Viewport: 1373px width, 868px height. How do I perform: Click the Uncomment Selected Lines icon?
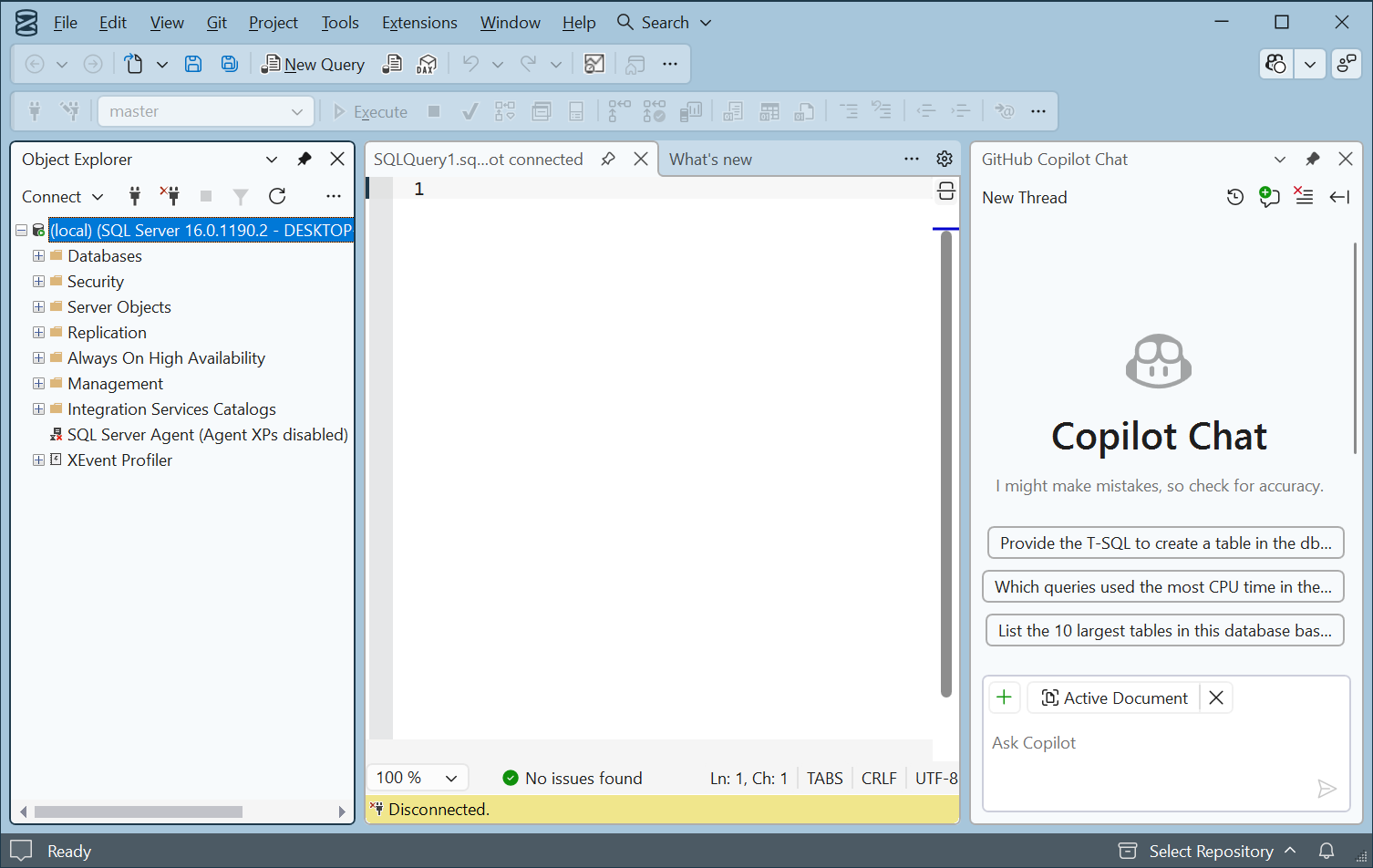click(882, 111)
